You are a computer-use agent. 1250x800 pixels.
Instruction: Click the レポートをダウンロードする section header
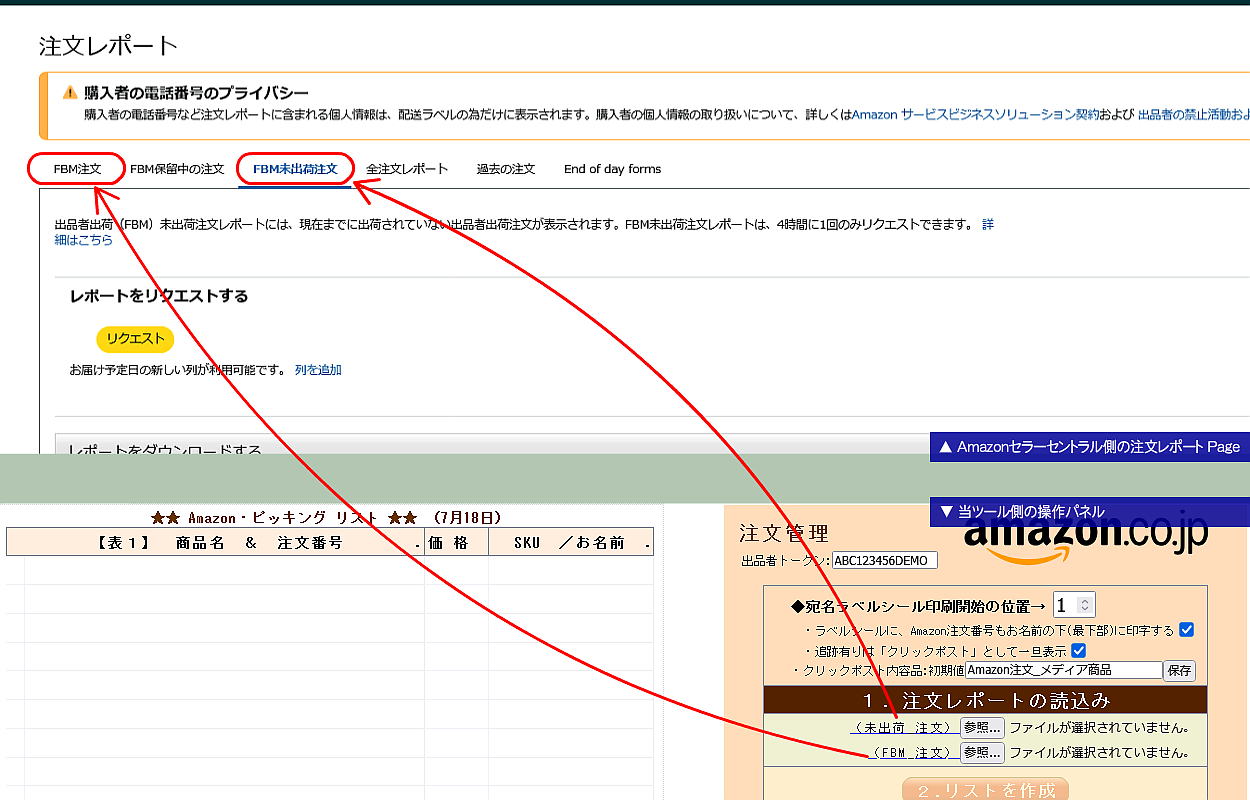(165, 451)
